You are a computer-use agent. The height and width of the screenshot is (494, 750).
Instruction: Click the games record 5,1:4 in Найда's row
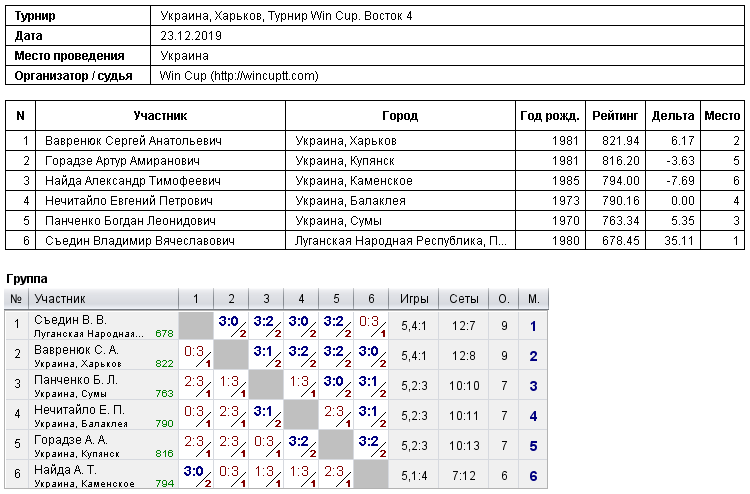coord(414,476)
